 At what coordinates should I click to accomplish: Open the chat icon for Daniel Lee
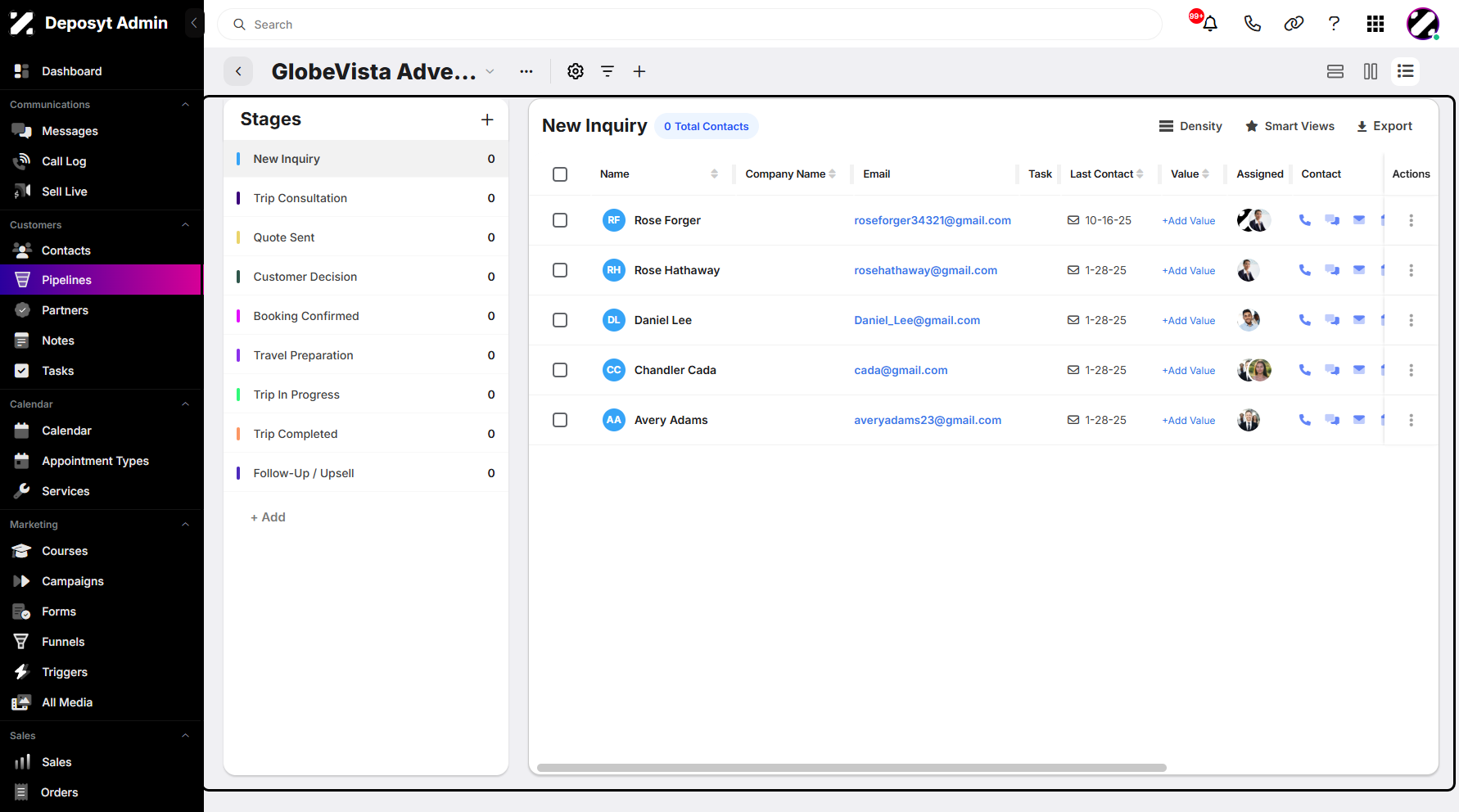click(x=1332, y=320)
